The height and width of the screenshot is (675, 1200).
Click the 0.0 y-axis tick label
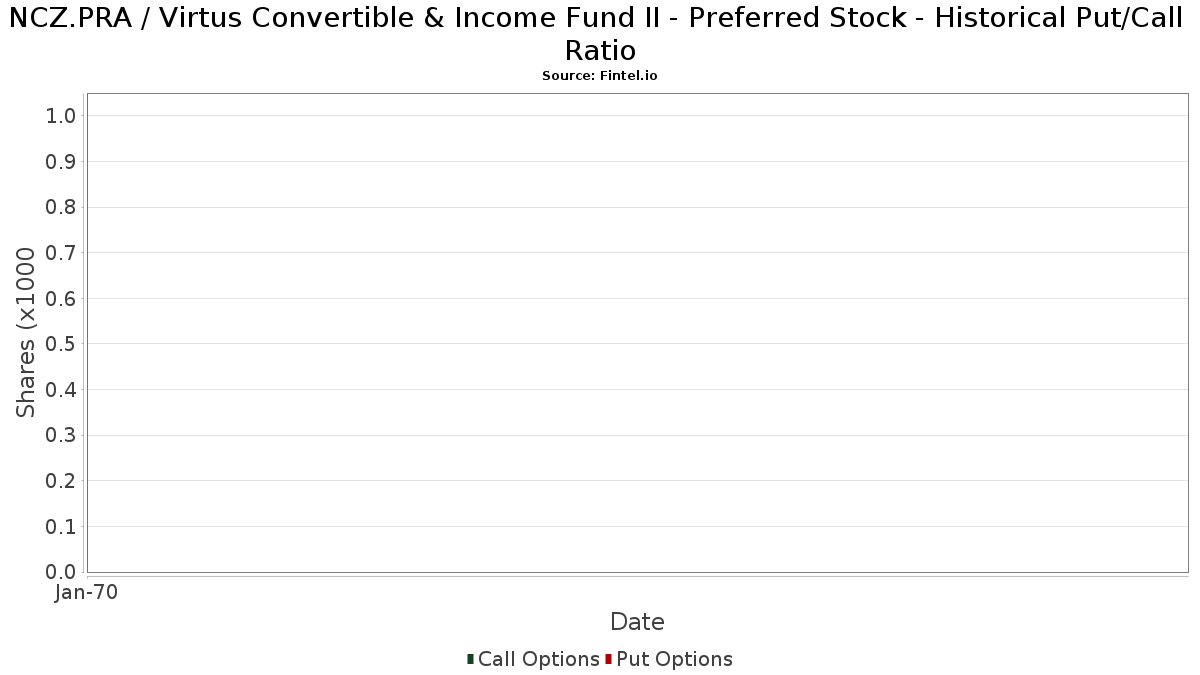click(61, 572)
